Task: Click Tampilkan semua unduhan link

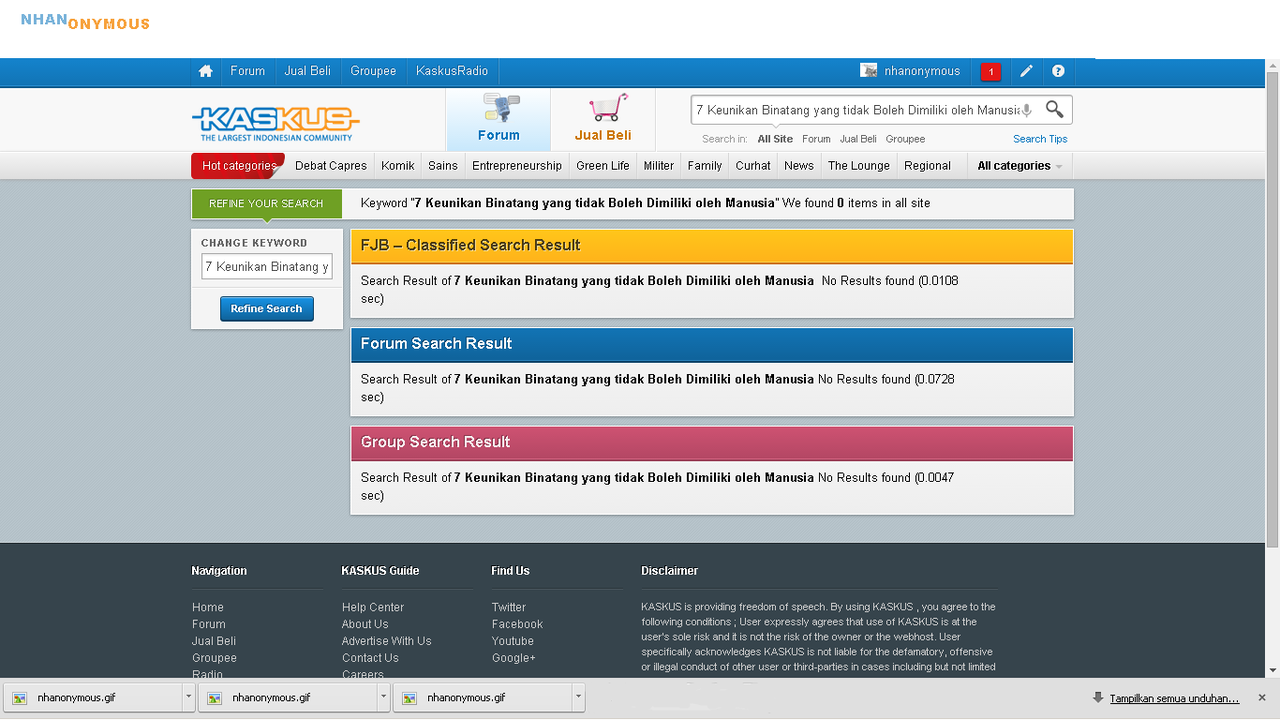Action: (x=1175, y=698)
